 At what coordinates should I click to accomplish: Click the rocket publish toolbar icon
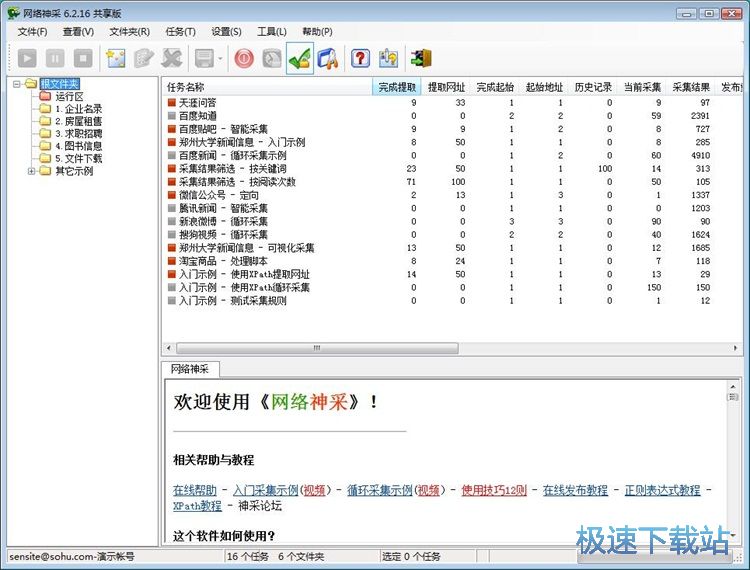tap(328, 58)
